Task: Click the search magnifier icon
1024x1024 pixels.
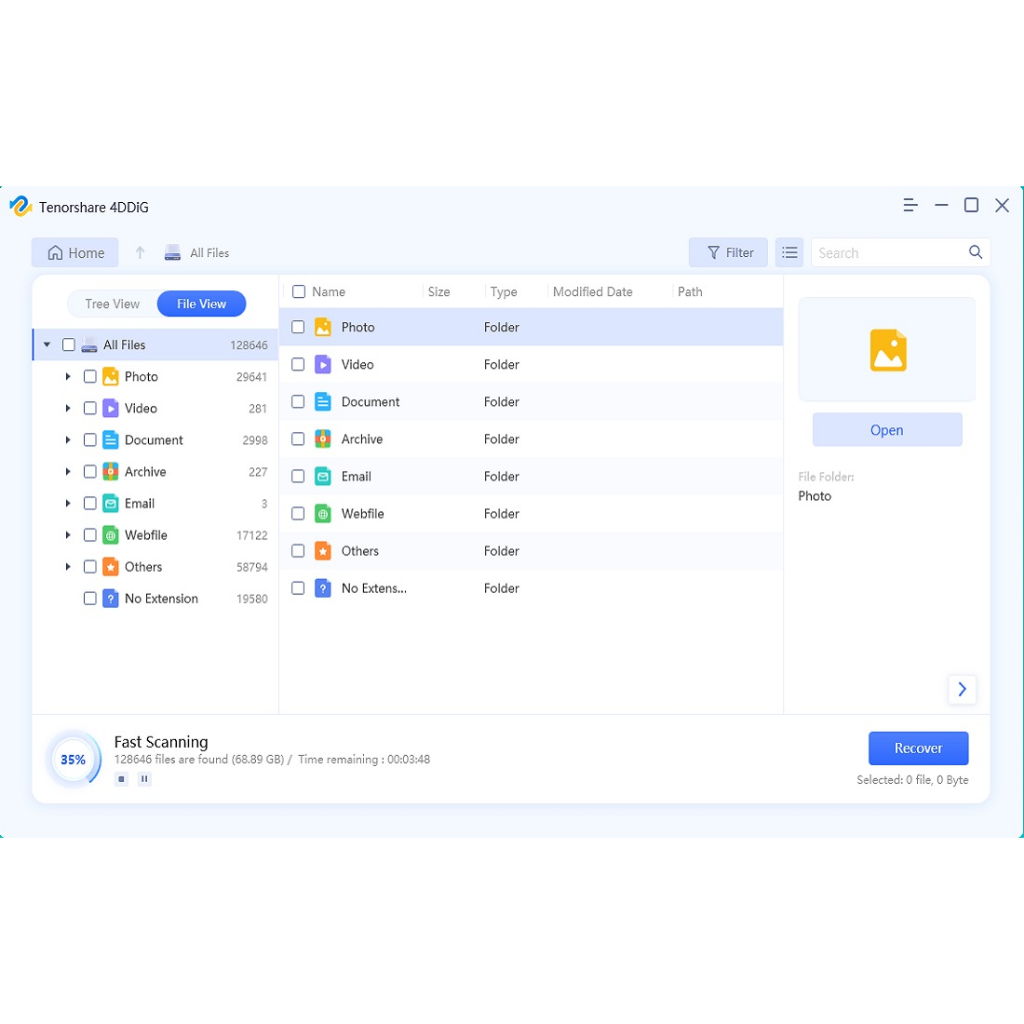Action: 975,253
